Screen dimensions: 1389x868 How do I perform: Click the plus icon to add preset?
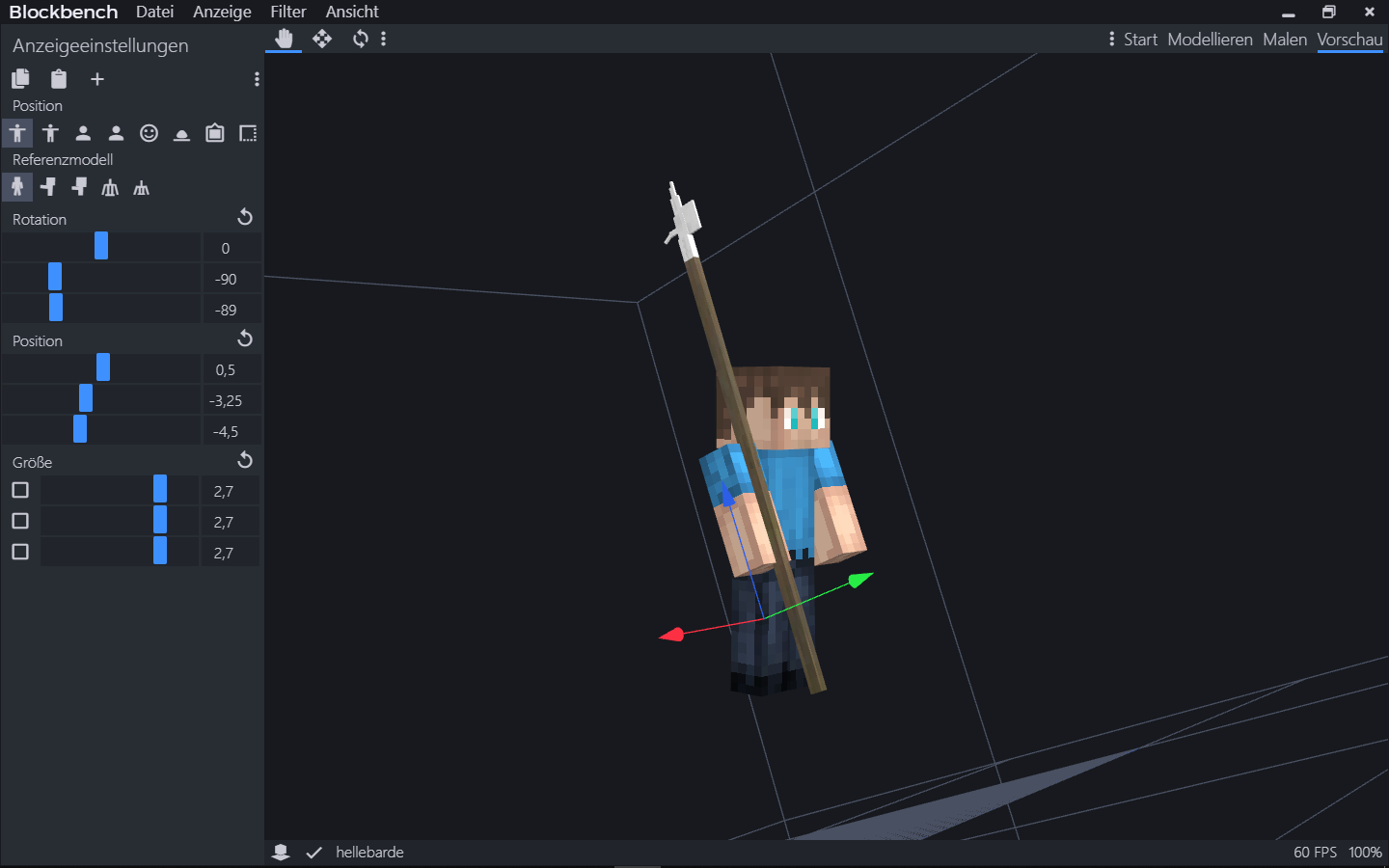[x=97, y=79]
